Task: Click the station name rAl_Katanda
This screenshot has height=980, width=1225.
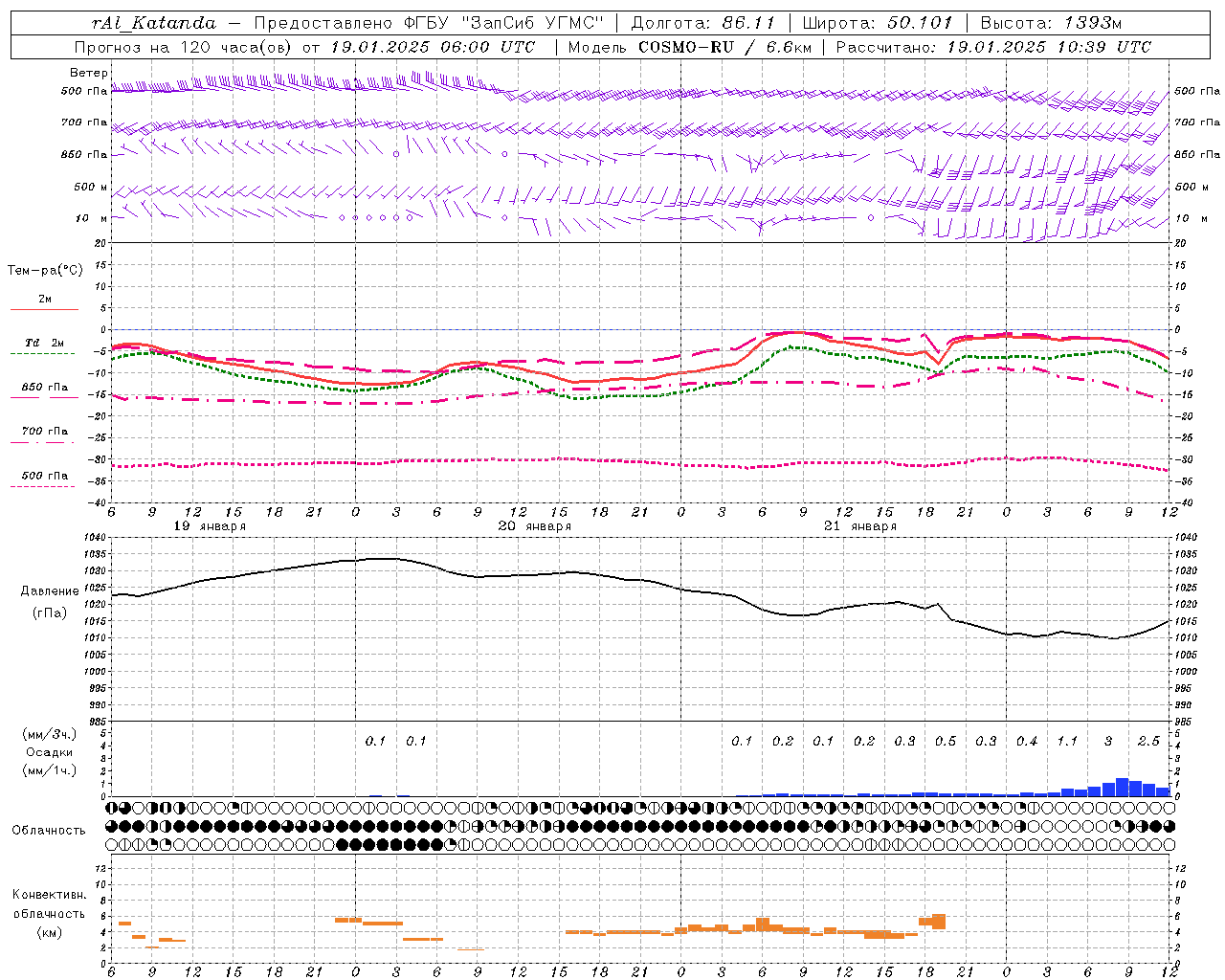Action: click(154, 23)
